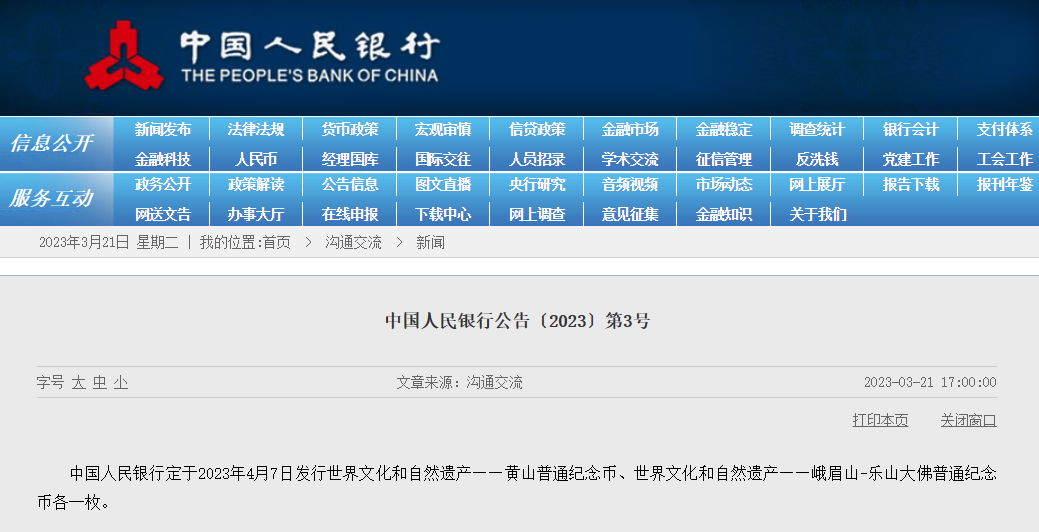This screenshot has height=532, width=1039.
Task: Open 支付体系 navigation item
Action: pos(1005,129)
